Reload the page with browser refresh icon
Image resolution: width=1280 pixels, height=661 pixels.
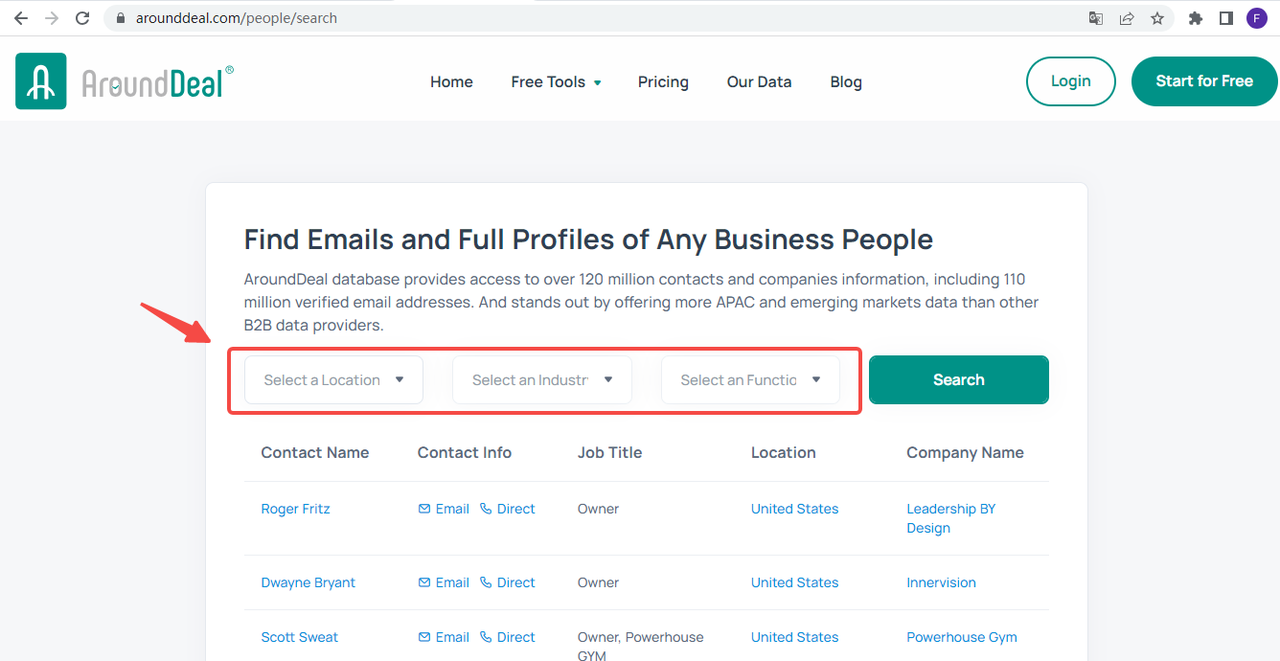(83, 18)
